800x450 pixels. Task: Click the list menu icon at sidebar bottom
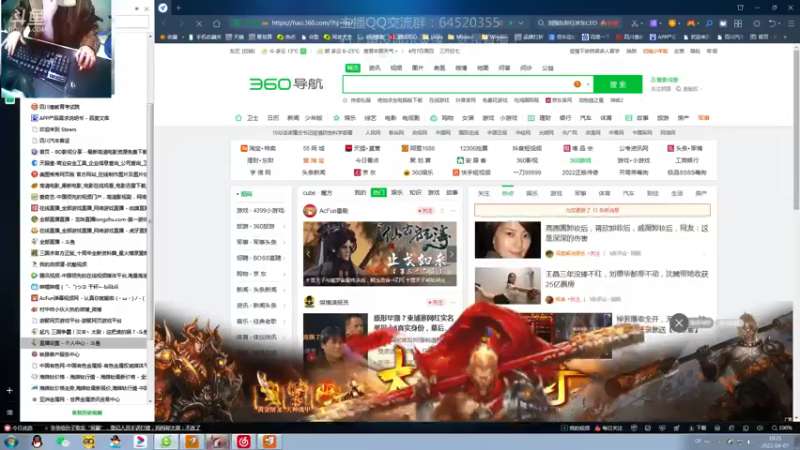9,412
